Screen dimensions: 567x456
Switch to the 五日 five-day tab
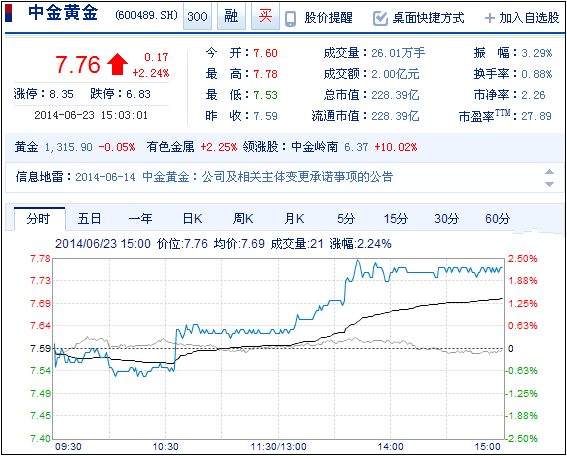pyautogui.click(x=89, y=219)
